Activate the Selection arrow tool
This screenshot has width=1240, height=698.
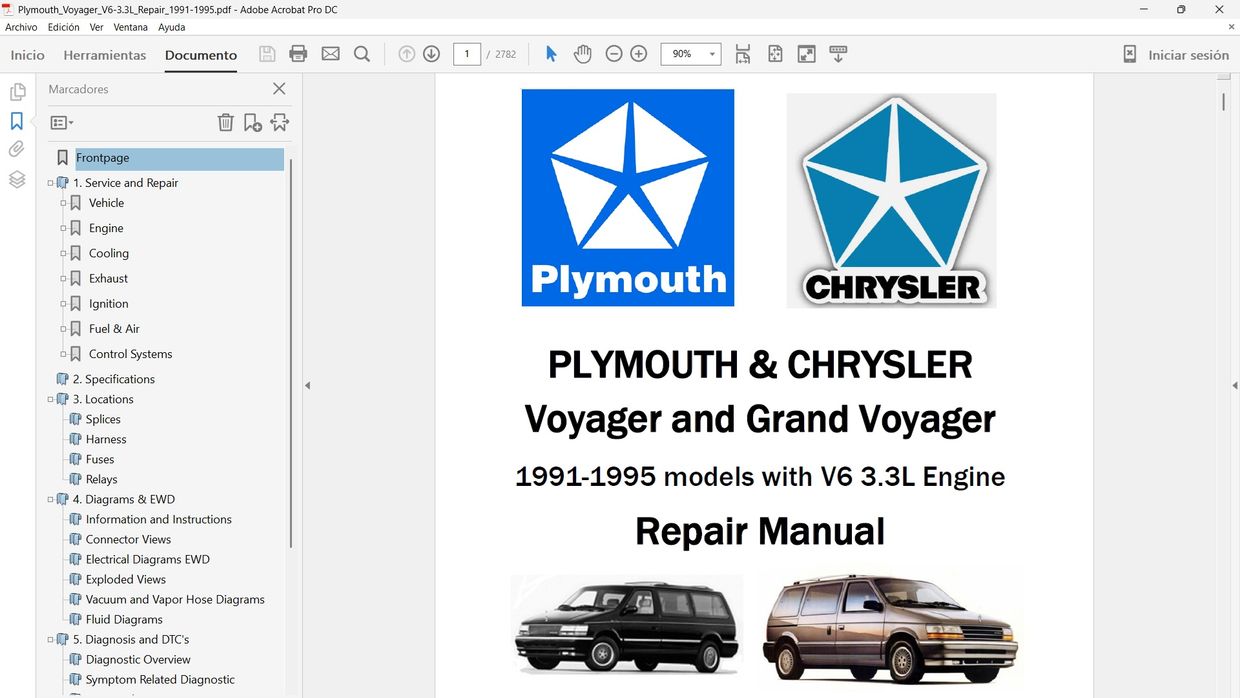click(x=551, y=54)
